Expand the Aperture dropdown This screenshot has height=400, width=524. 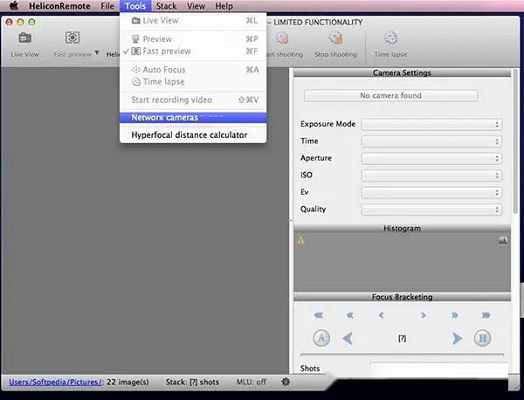431,158
